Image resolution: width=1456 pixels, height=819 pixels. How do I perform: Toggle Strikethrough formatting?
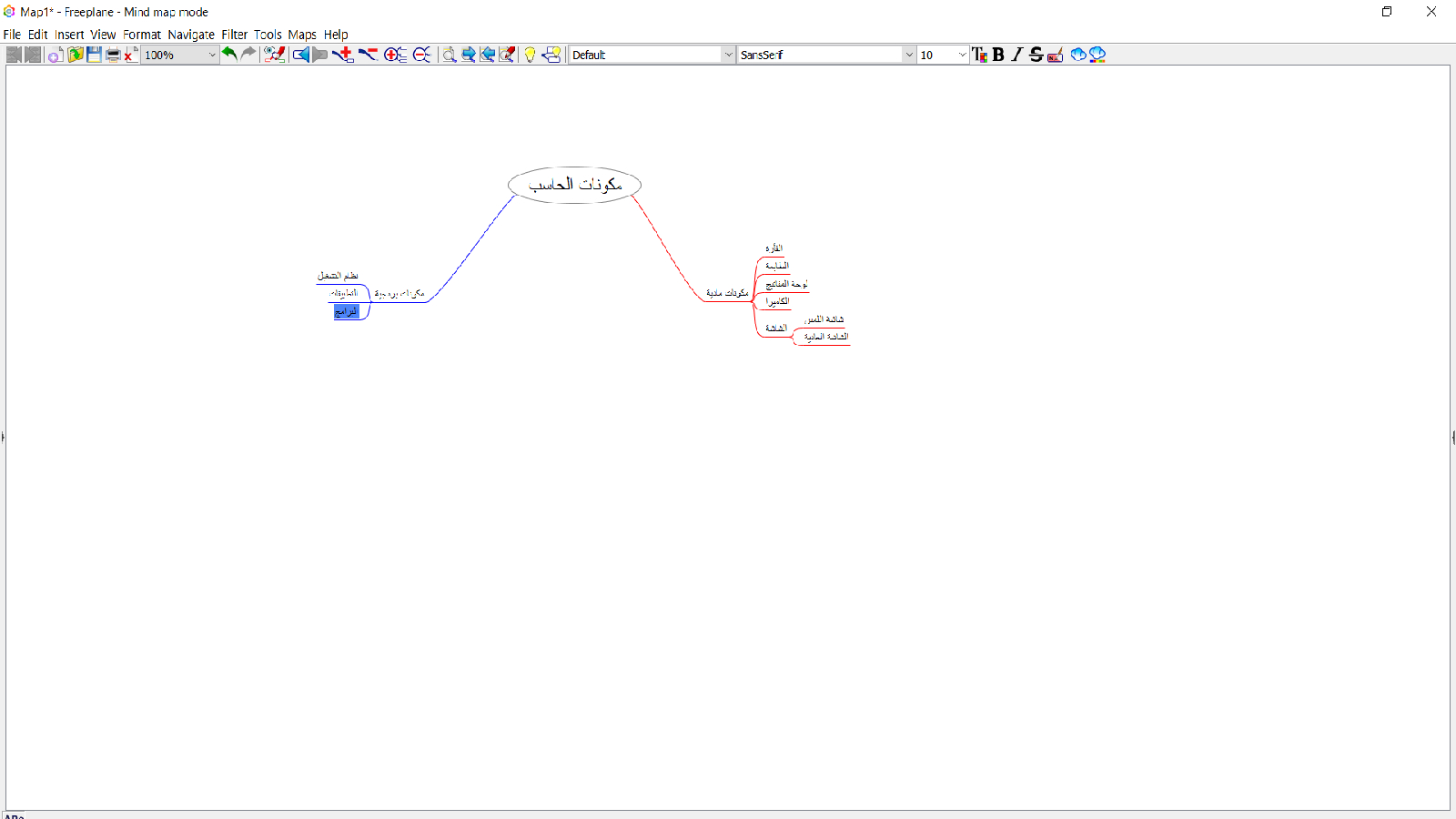(x=1036, y=55)
